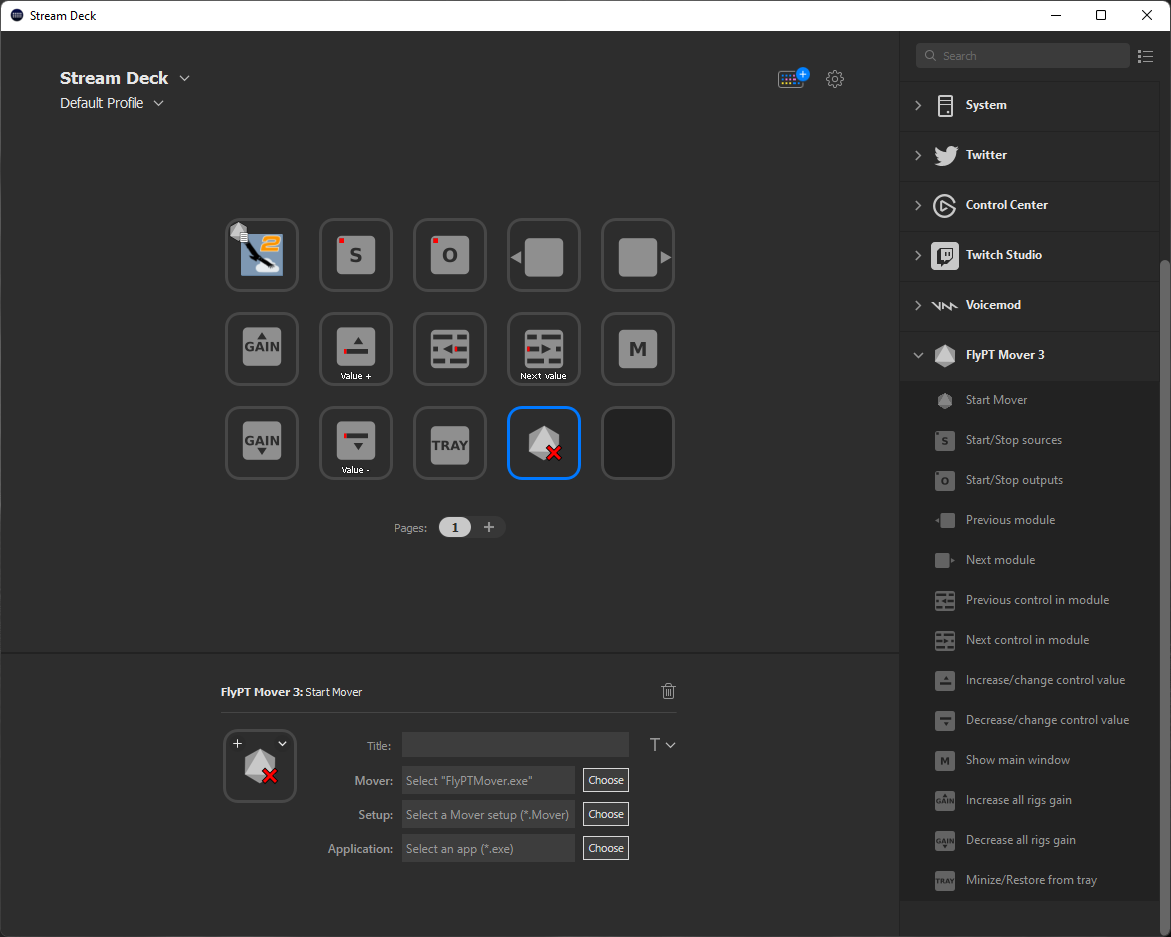Pick Minize/Restore from tray action

[x=1030, y=880]
